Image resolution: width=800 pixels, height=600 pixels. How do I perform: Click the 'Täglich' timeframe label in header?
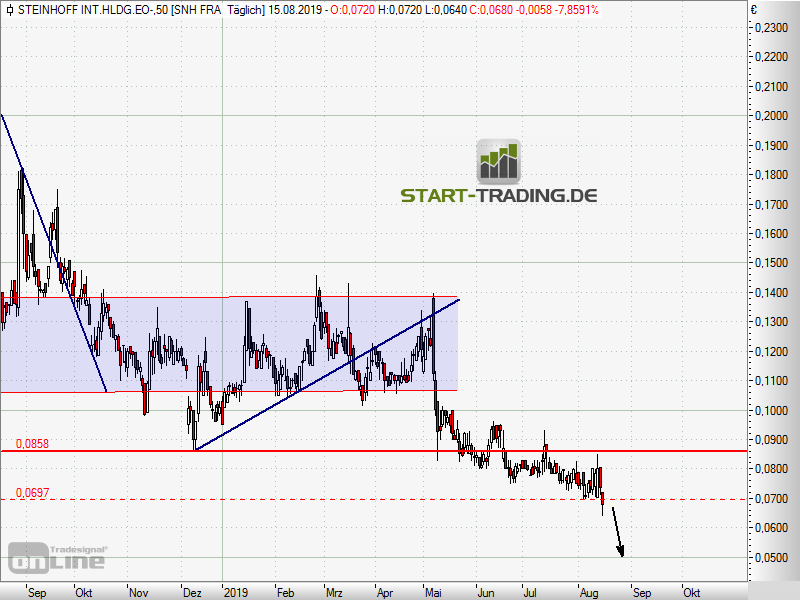tap(244, 10)
